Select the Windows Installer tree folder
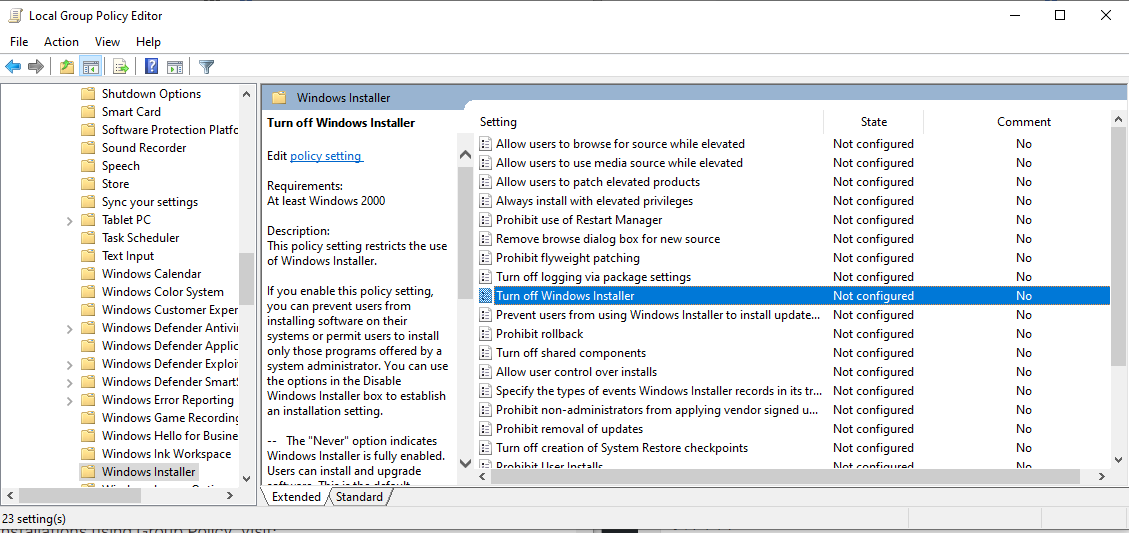Image resolution: width=1129 pixels, height=533 pixels. click(x=148, y=472)
